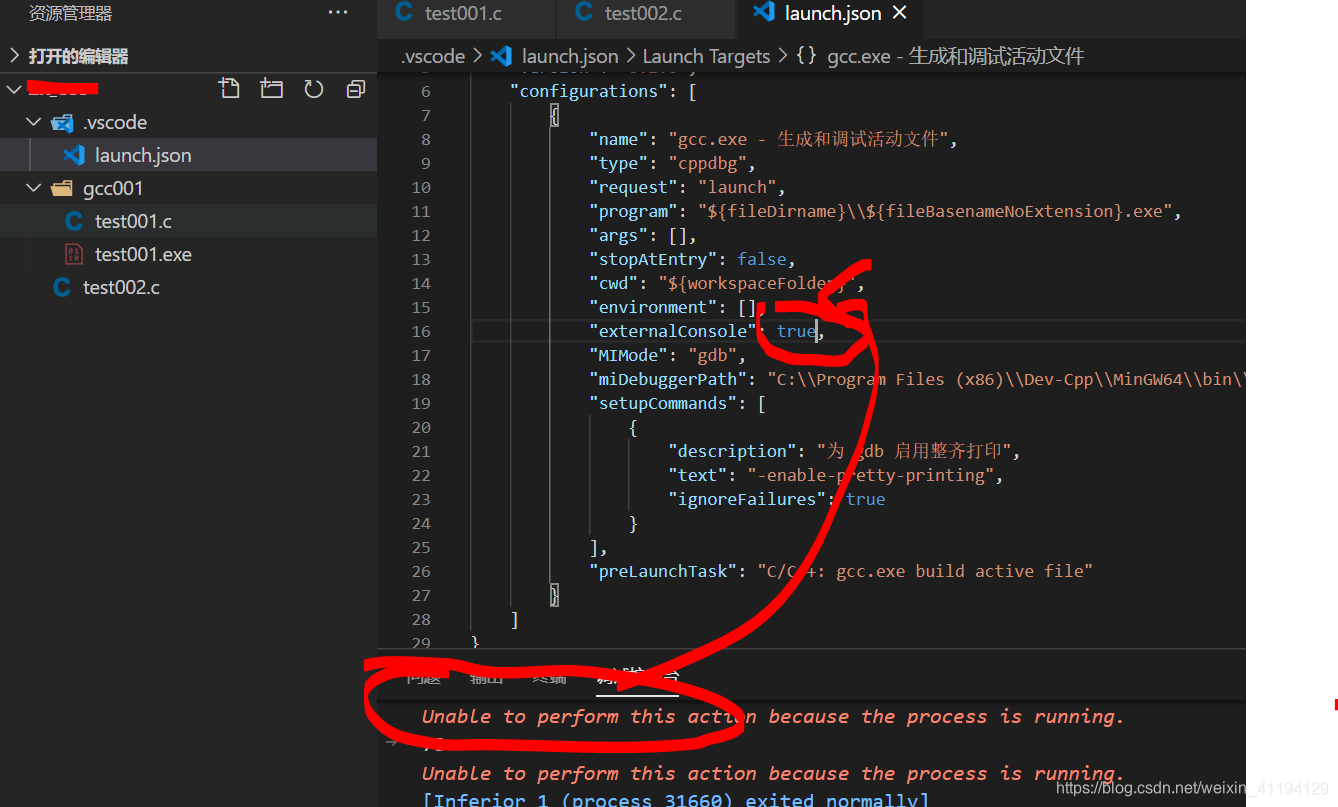Close the launch.json editor tab
Image resolution: width=1338 pixels, height=807 pixels.
899,13
